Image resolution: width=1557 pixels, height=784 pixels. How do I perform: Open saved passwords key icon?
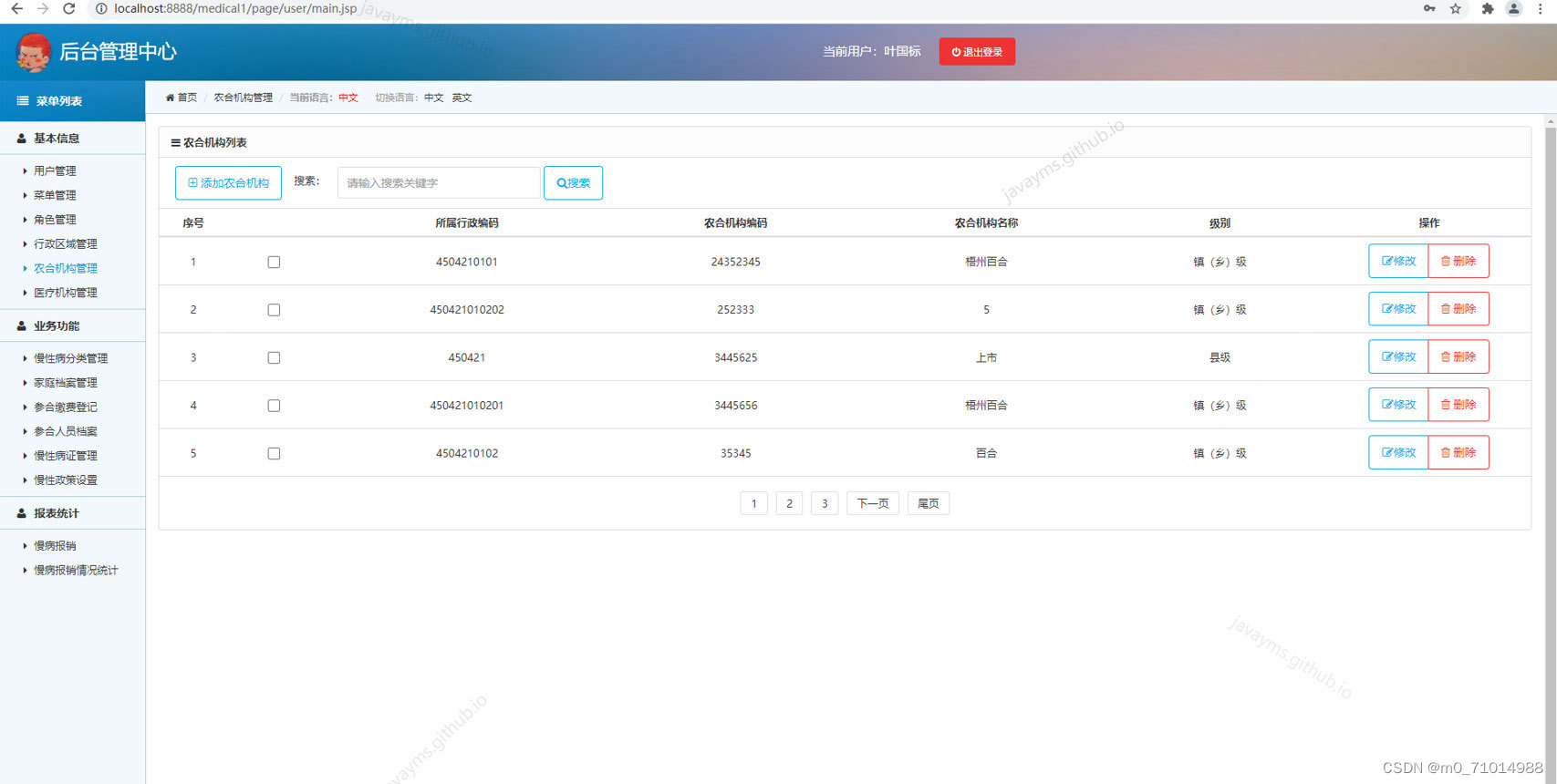[x=1429, y=8]
